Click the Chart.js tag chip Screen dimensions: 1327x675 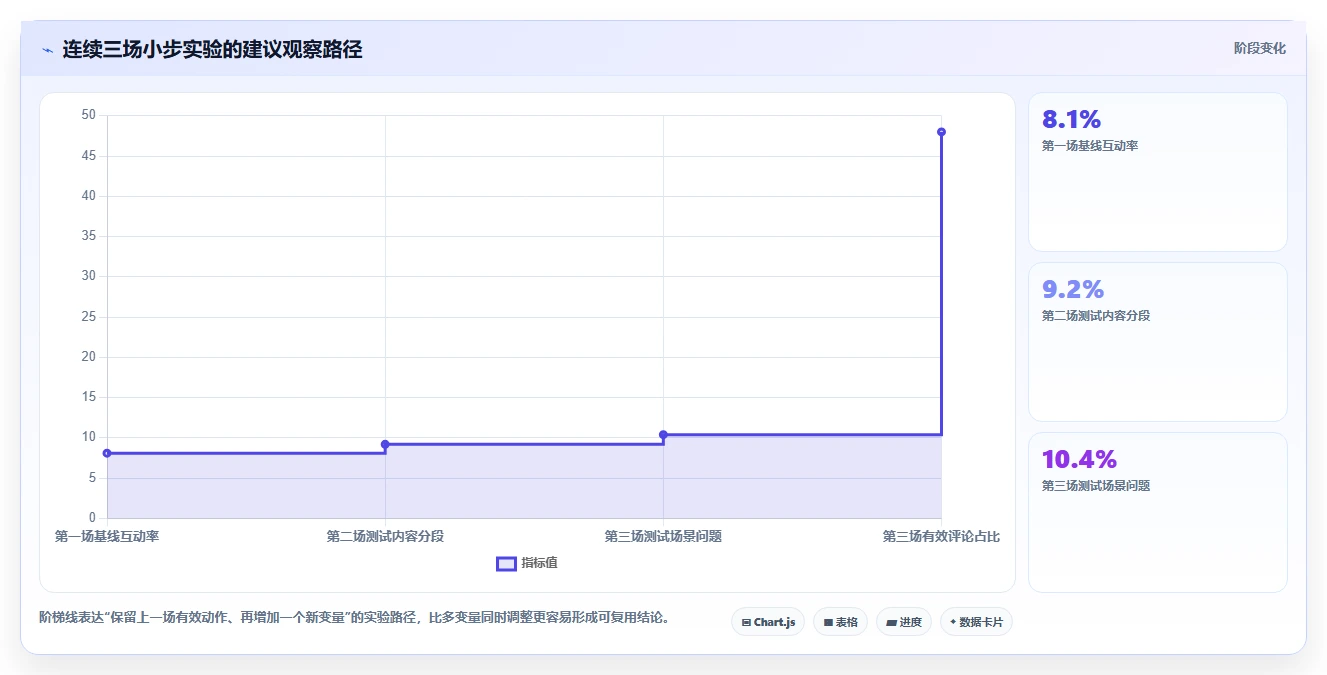(x=768, y=622)
